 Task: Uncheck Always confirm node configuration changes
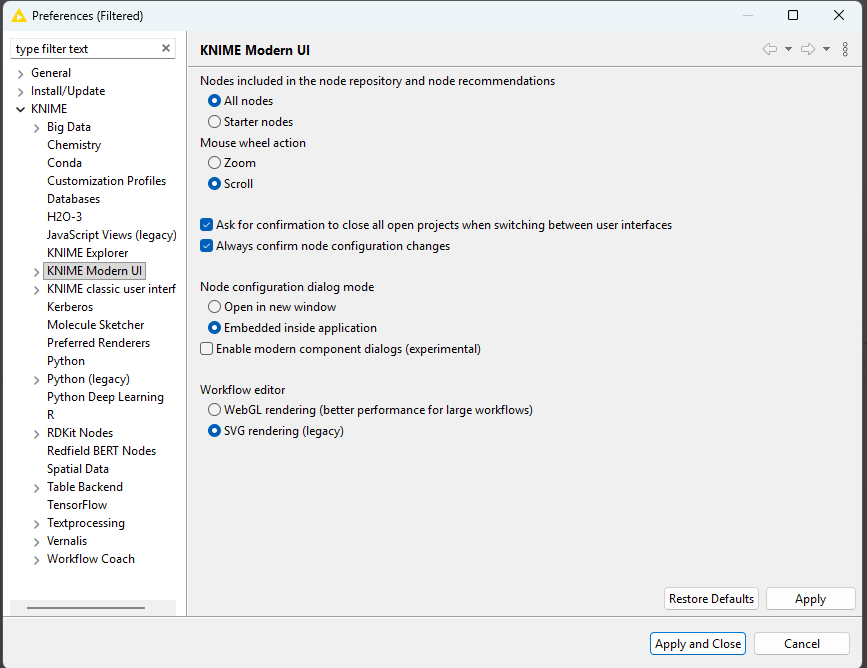[207, 246]
